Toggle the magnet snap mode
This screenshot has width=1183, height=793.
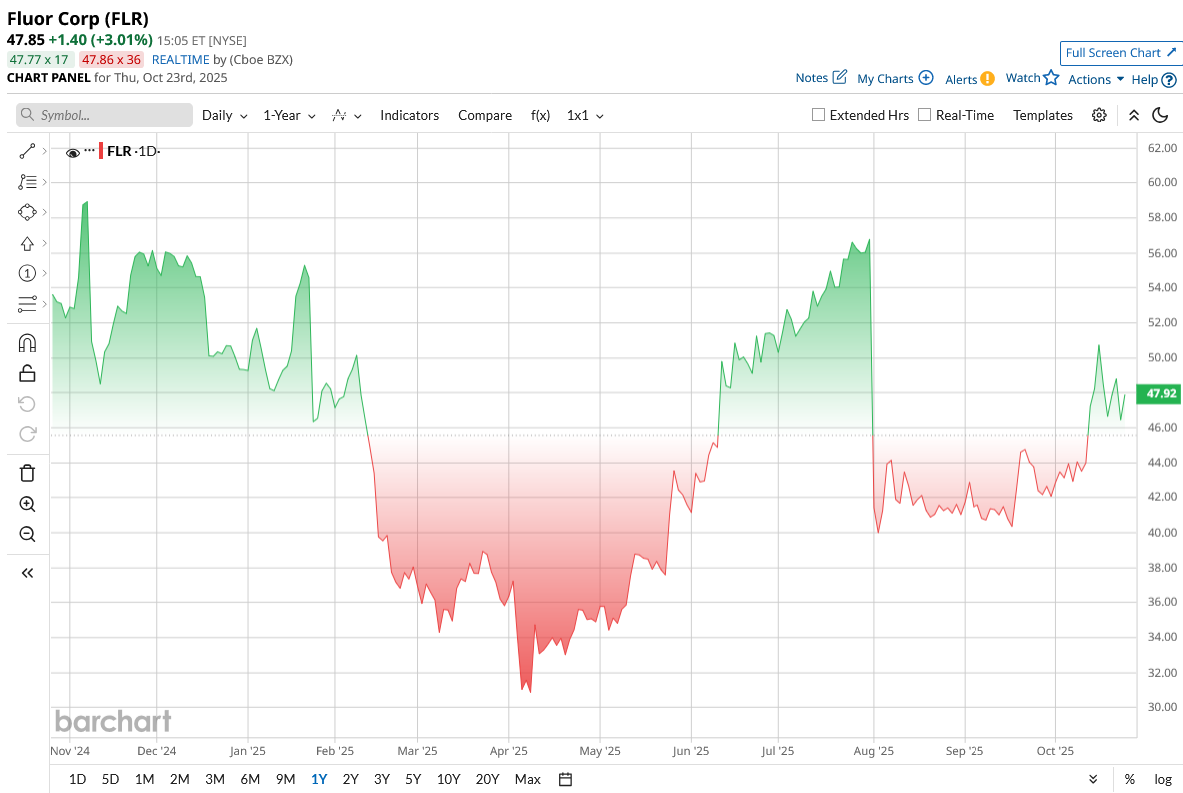click(x=27, y=343)
